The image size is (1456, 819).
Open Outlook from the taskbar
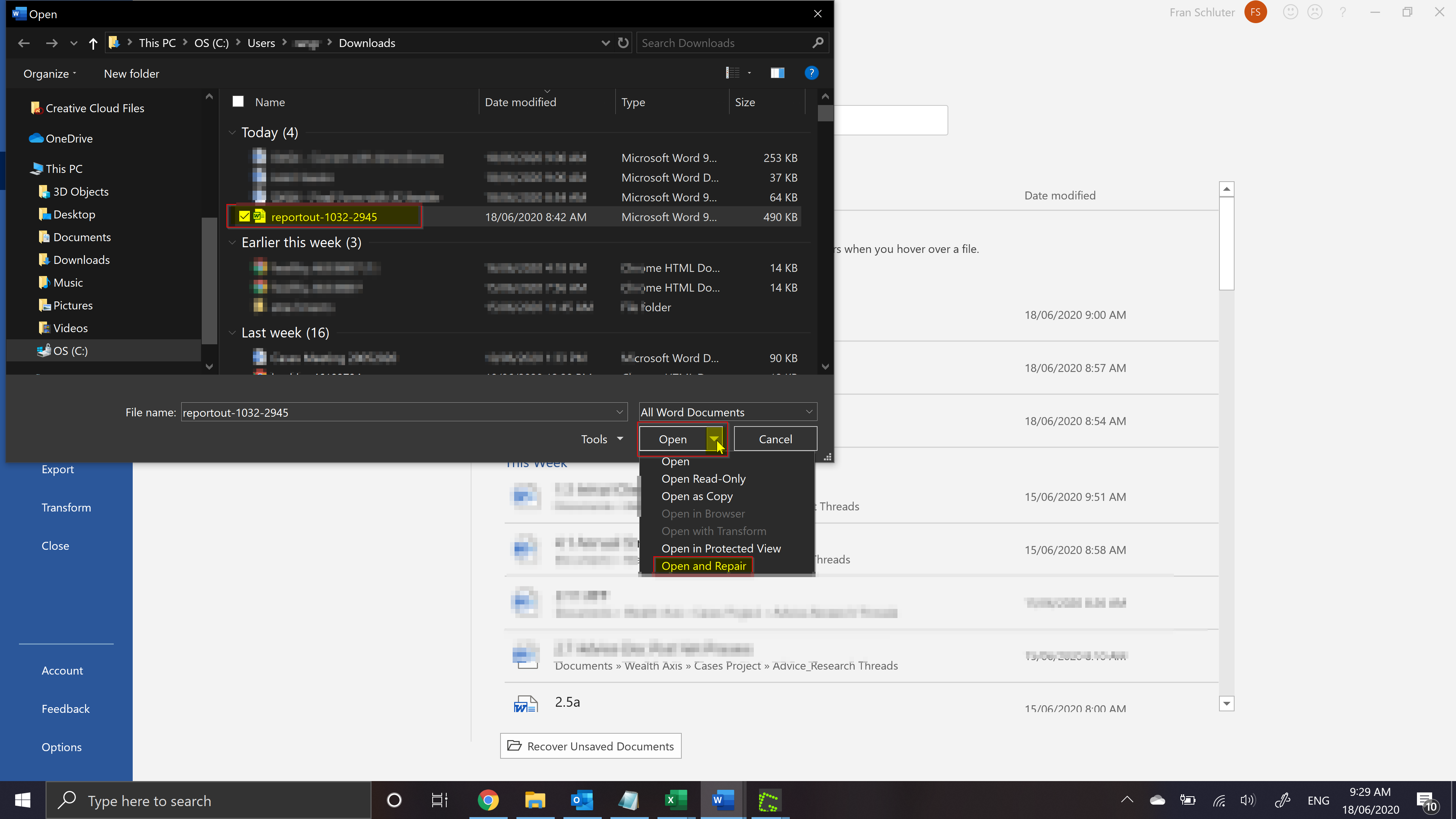[x=582, y=800]
